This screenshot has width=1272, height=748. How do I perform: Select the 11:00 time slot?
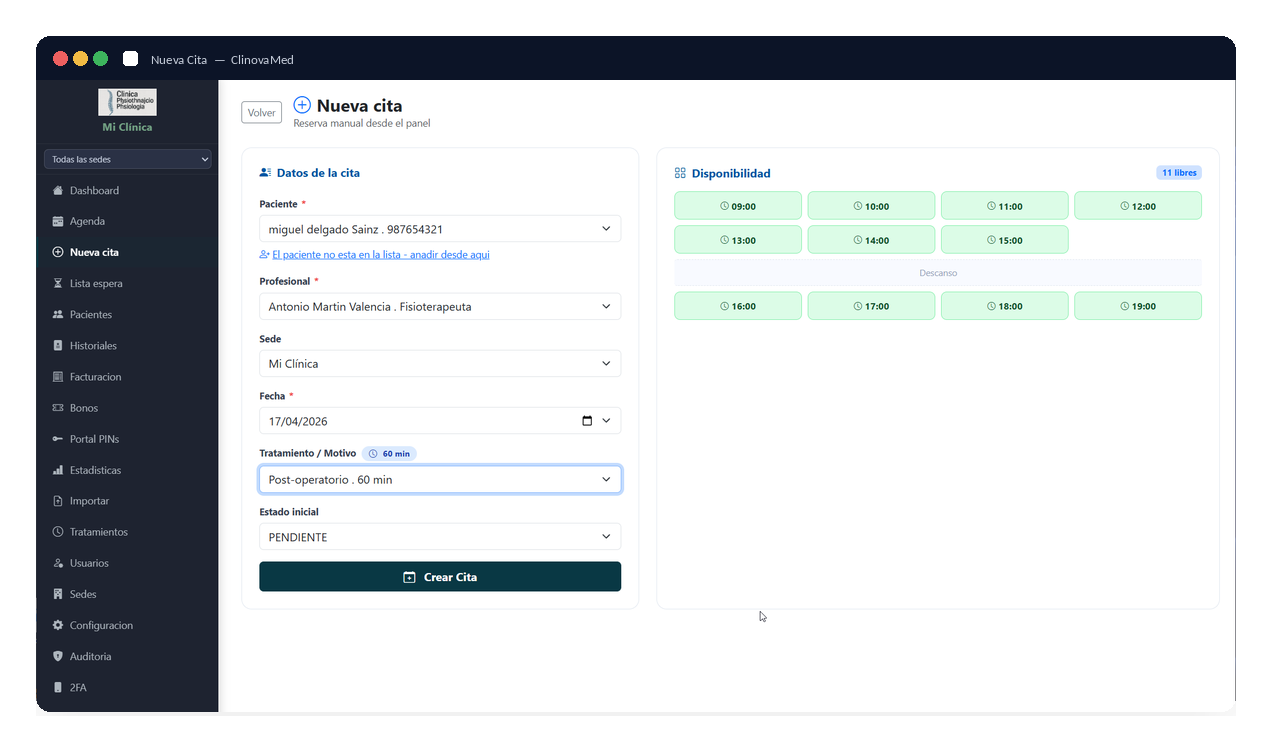coord(1005,206)
